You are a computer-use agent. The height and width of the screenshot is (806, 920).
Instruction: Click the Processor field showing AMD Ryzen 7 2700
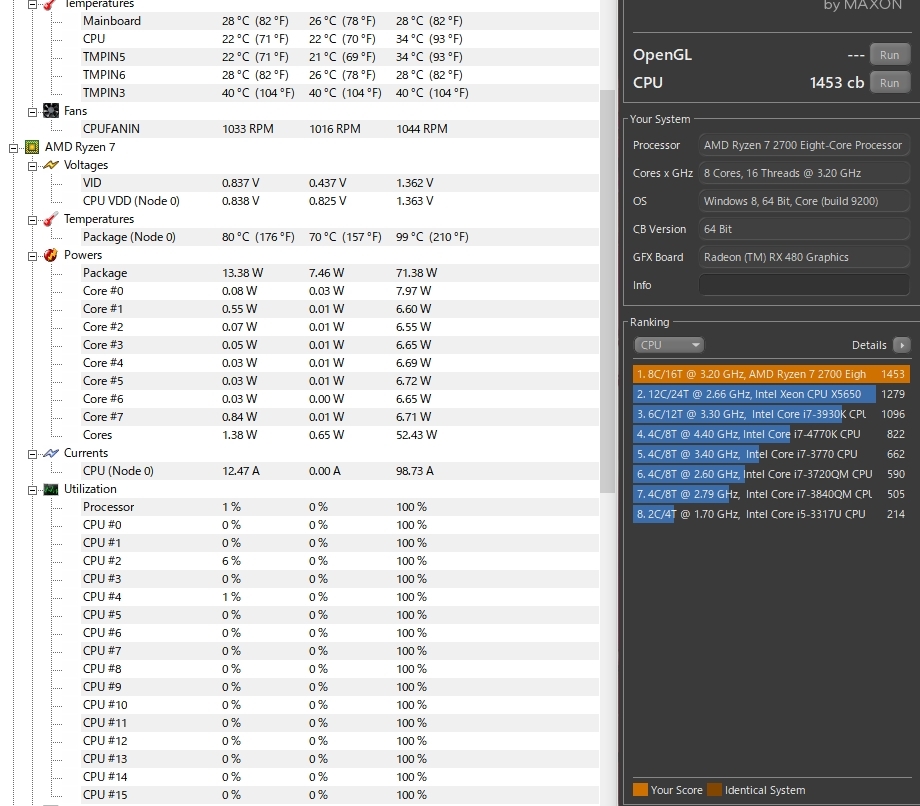(804, 145)
